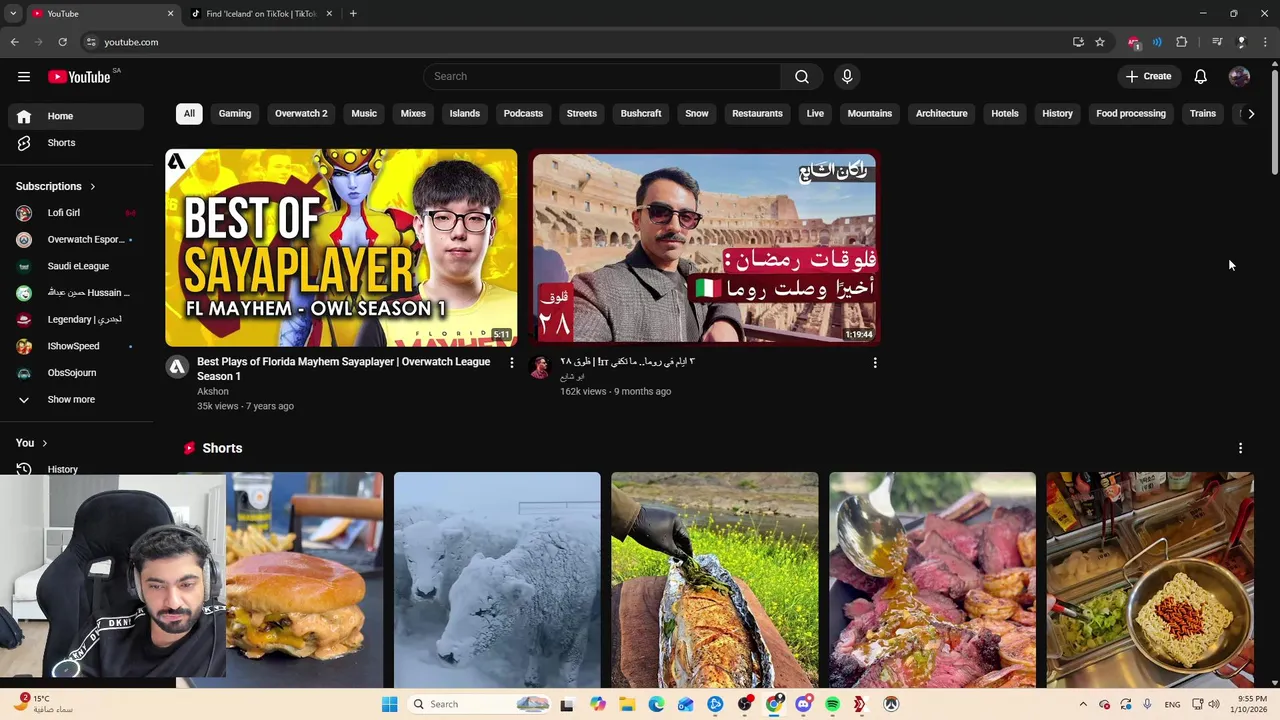Open the Lofi Girl channel
The height and width of the screenshot is (720, 1280).
point(76,213)
